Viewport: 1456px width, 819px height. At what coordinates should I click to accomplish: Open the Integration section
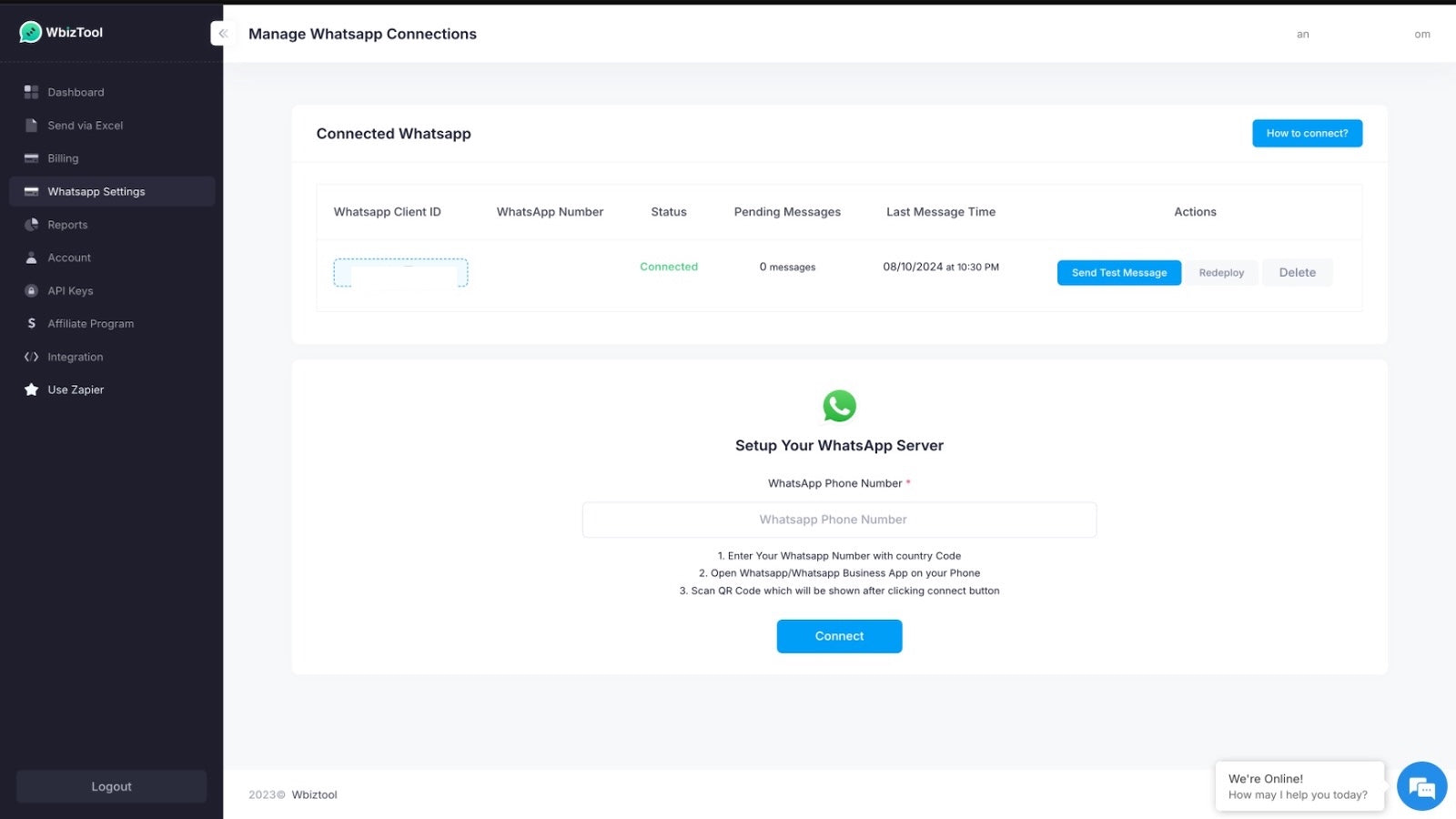tap(74, 356)
